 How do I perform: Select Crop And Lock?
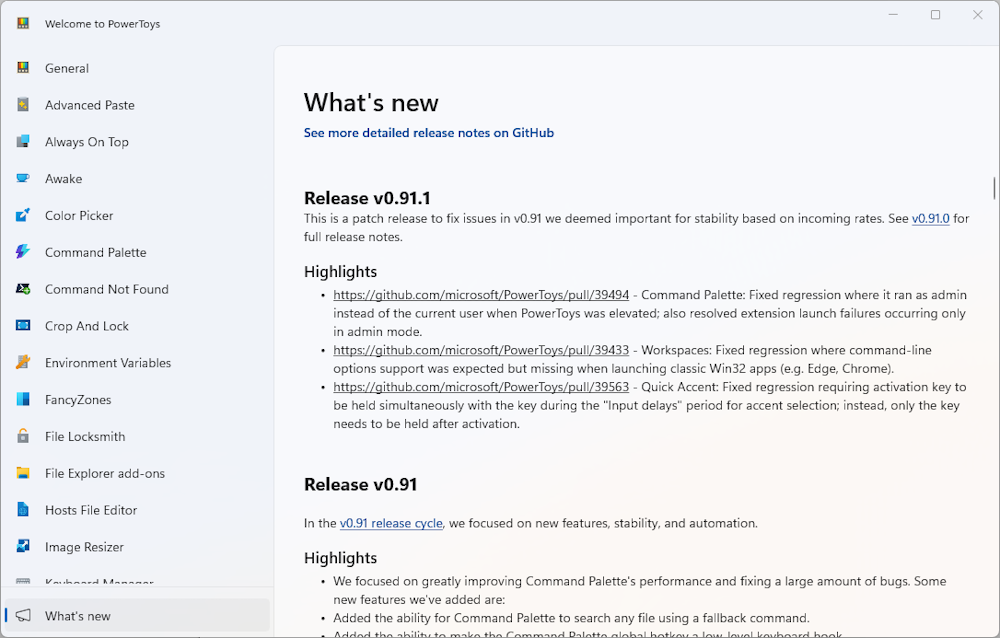pos(137,326)
